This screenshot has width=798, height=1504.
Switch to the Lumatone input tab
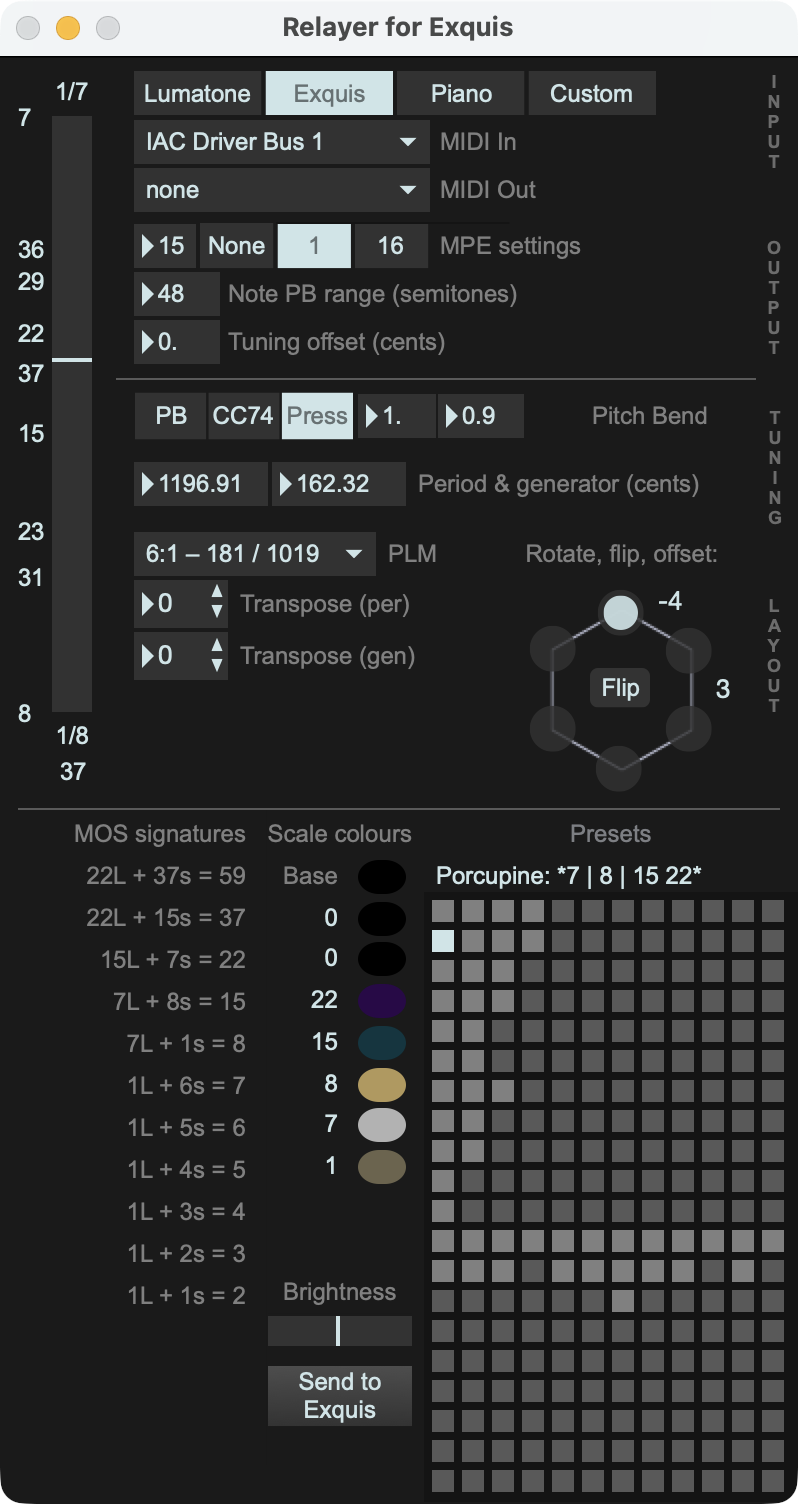(197, 94)
